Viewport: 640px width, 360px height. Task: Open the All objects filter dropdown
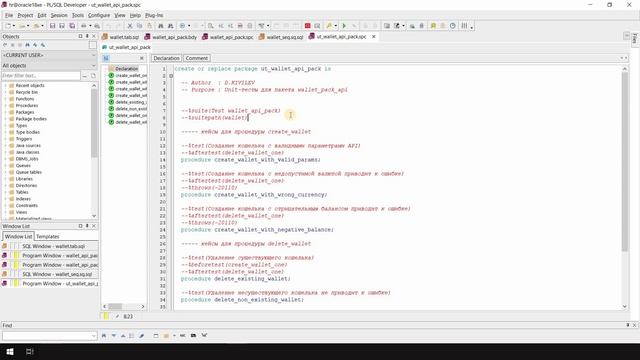pos(93,66)
